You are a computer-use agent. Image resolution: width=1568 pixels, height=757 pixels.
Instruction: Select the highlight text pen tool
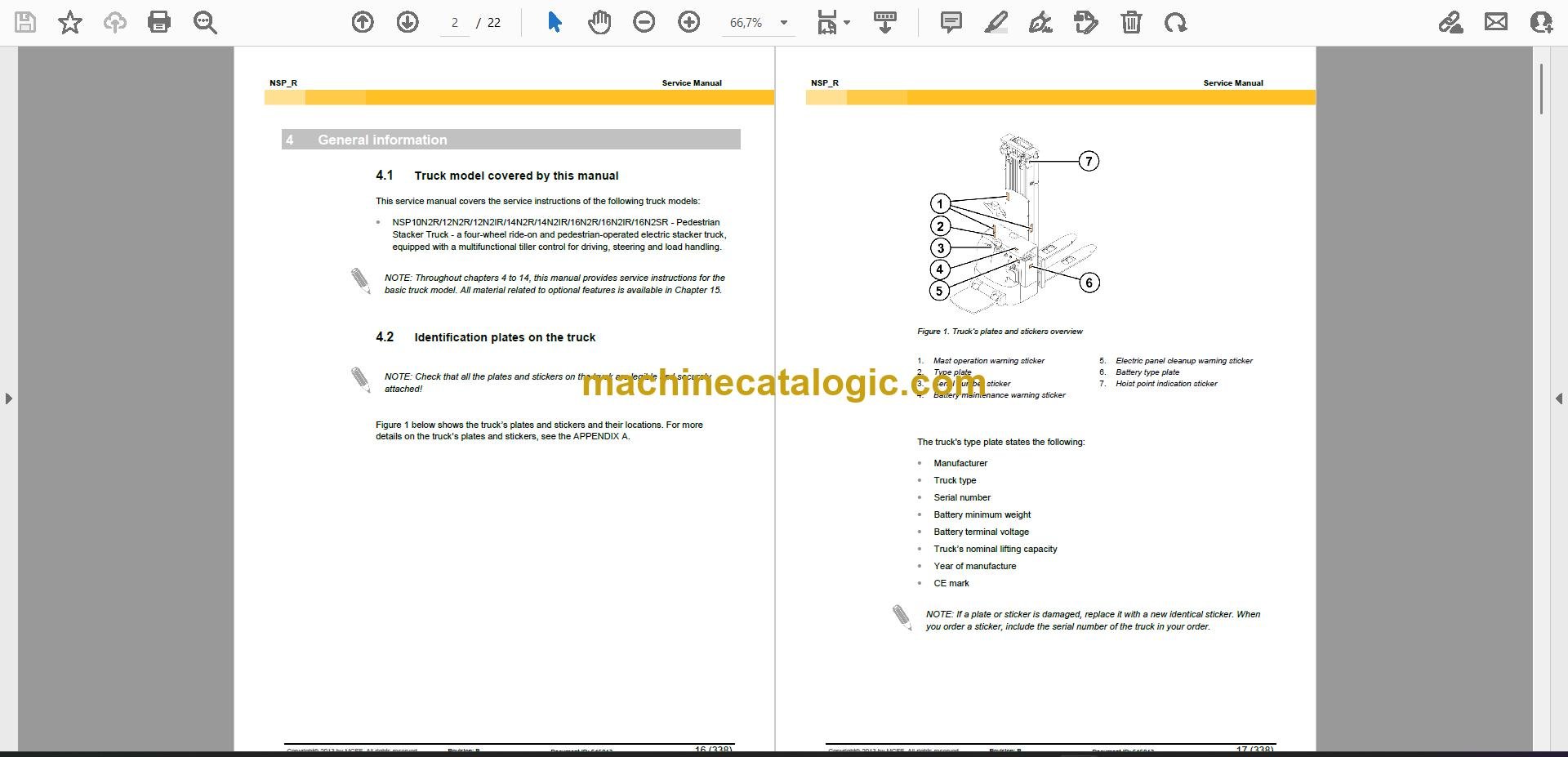tap(996, 22)
